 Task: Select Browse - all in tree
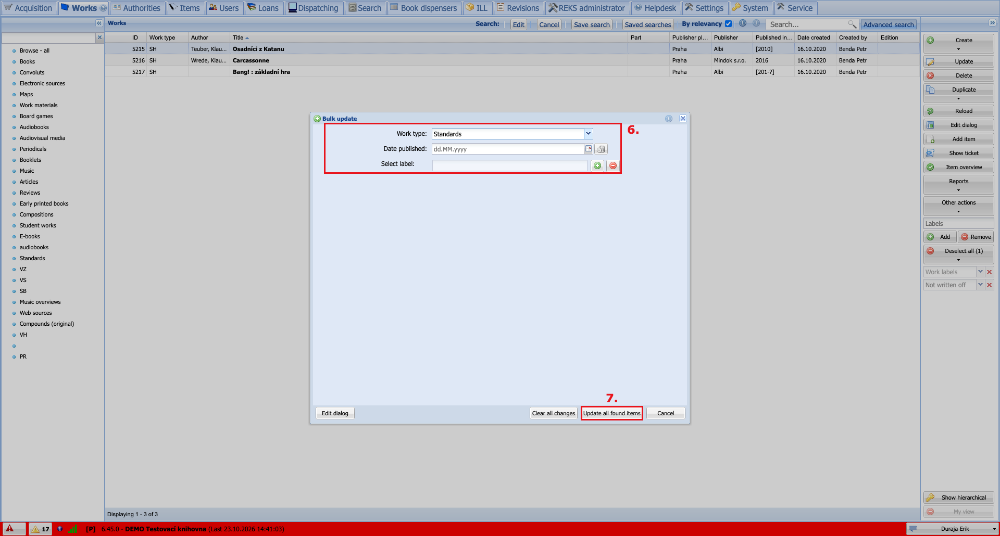tap(34, 50)
